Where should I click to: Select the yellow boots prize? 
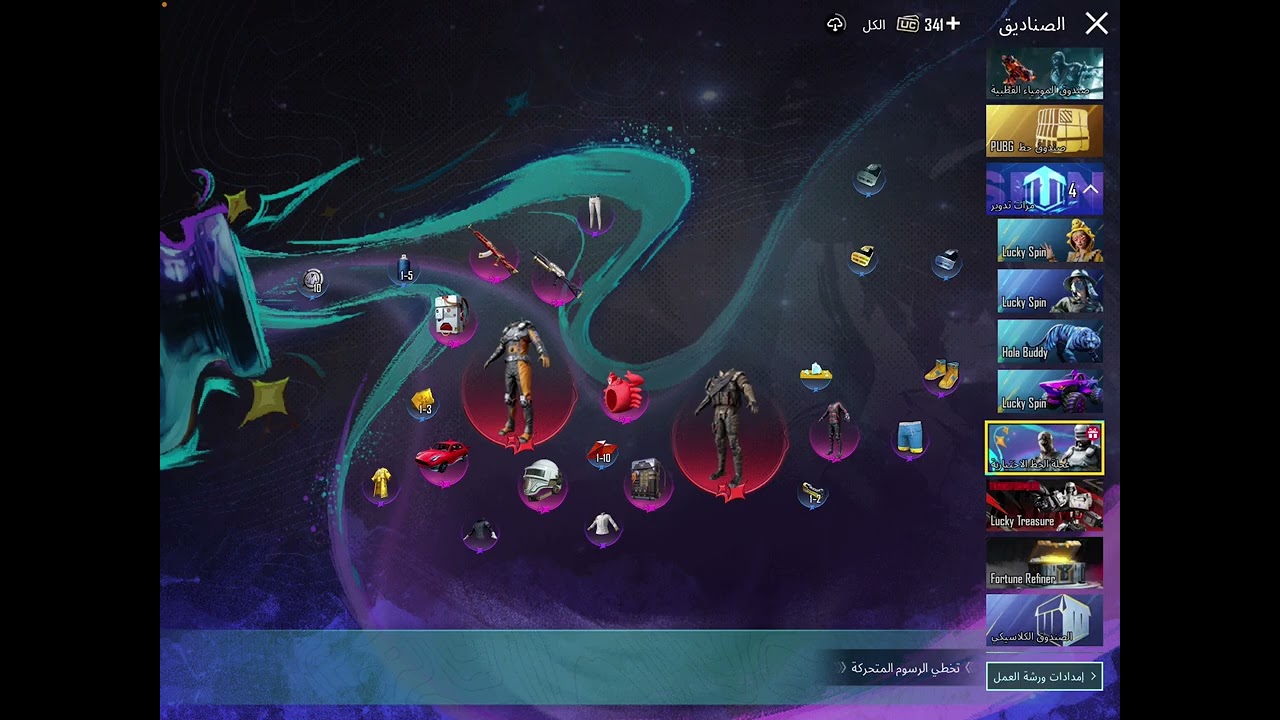941,375
